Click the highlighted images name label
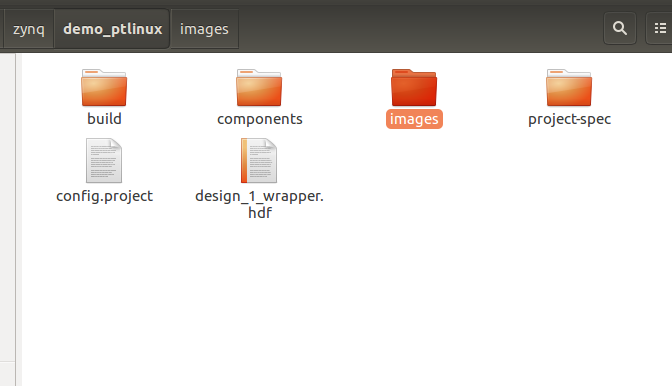 pyautogui.click(x=414, y=119)
